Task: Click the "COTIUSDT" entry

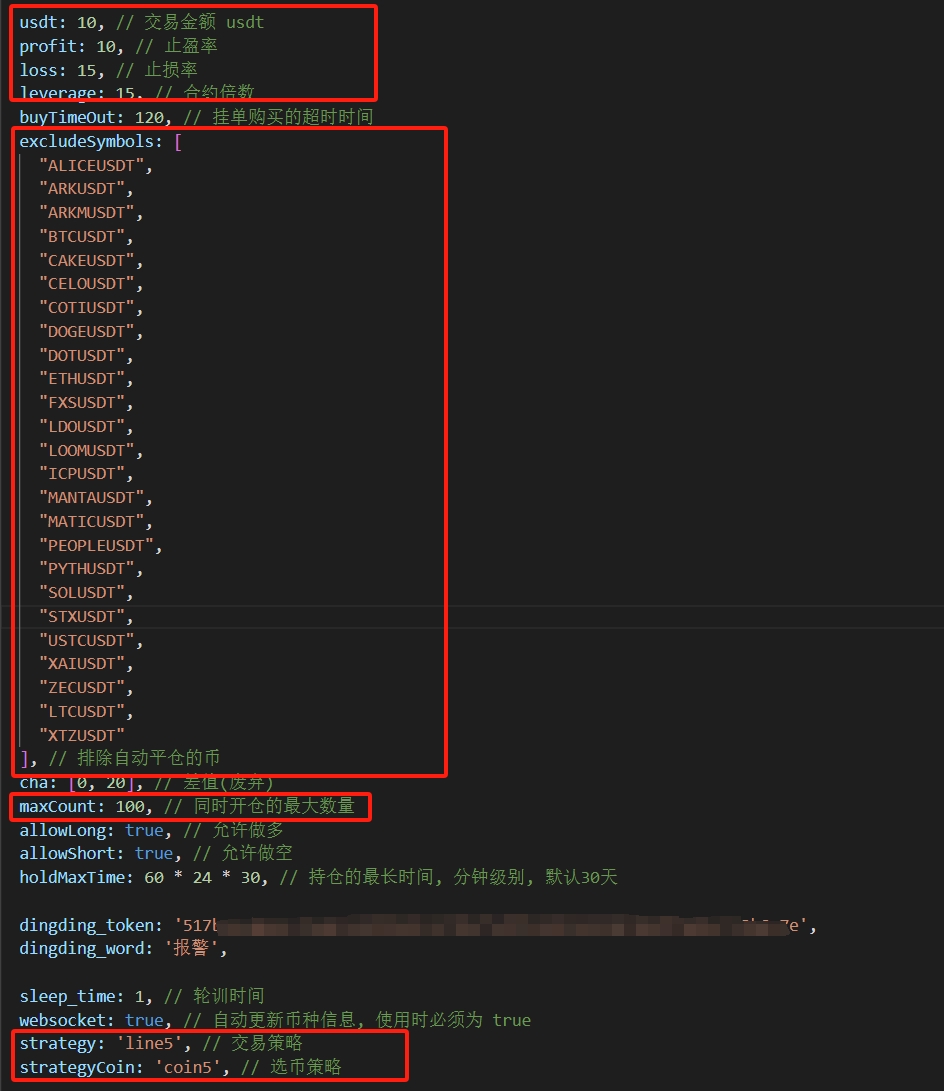Action: click(86, 308)
